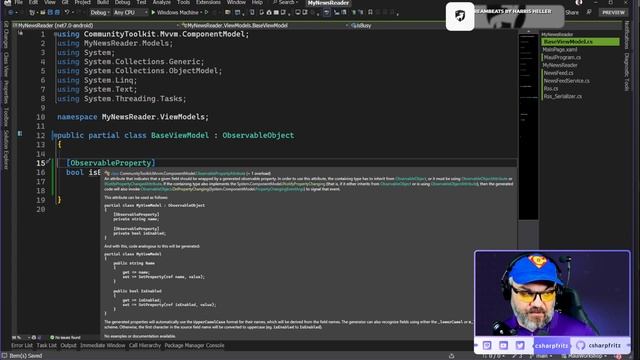
Task: Open the member dropdown isBusy
Action: coord(433,25)
